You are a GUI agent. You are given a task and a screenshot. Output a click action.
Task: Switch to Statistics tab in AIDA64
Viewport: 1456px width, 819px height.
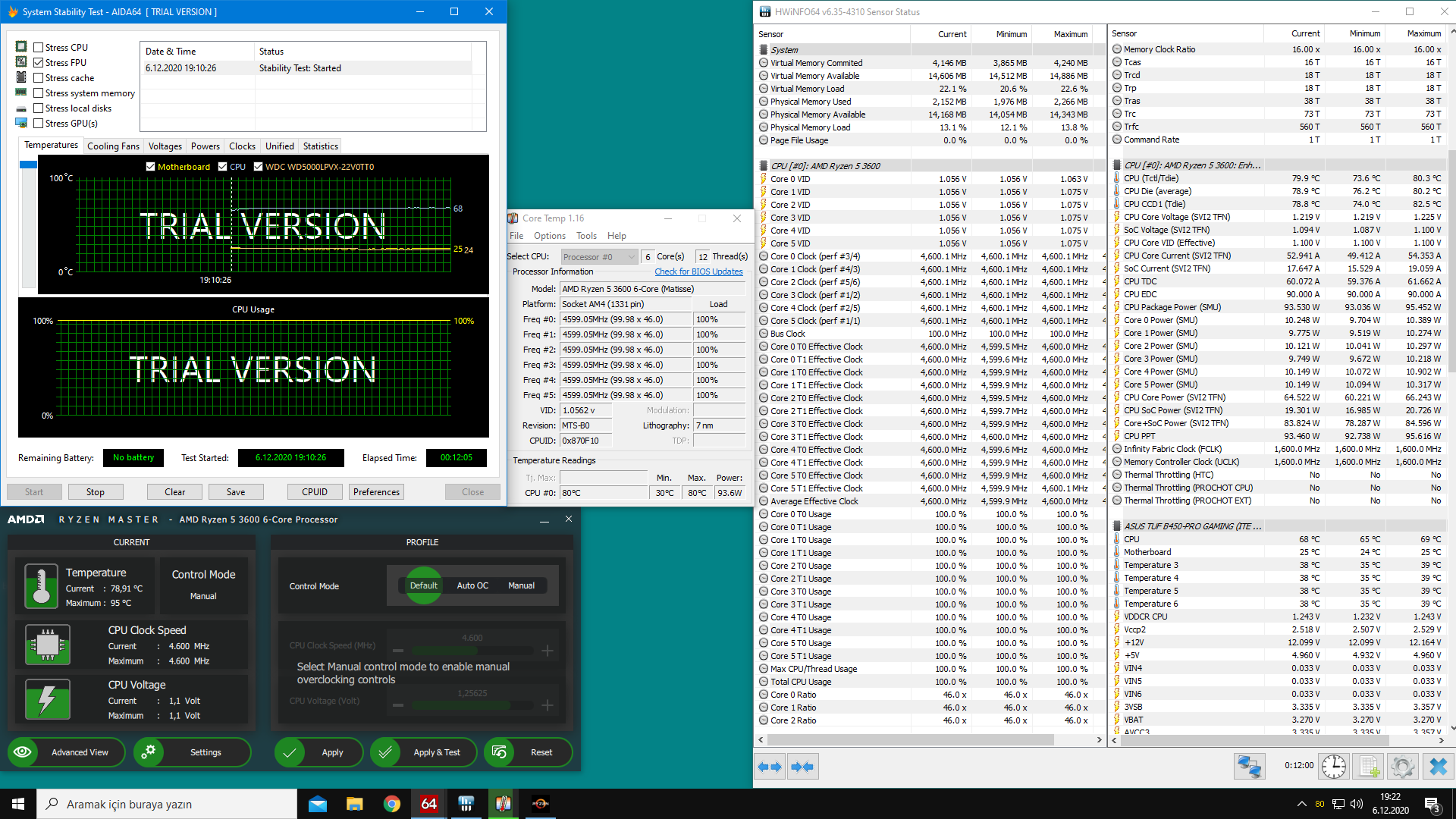[x=321, y=146]
